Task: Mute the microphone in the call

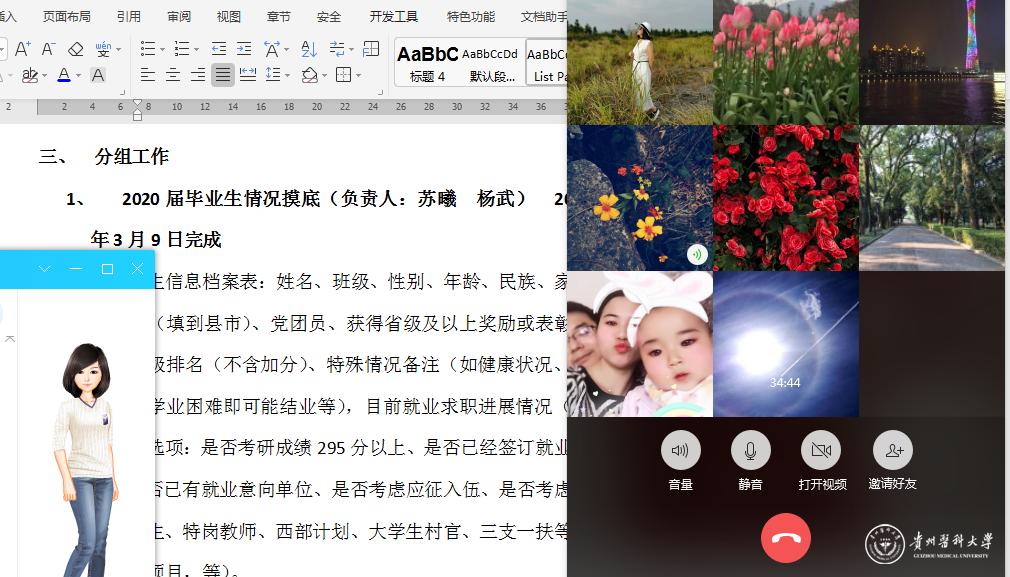Action: (750, 451)
